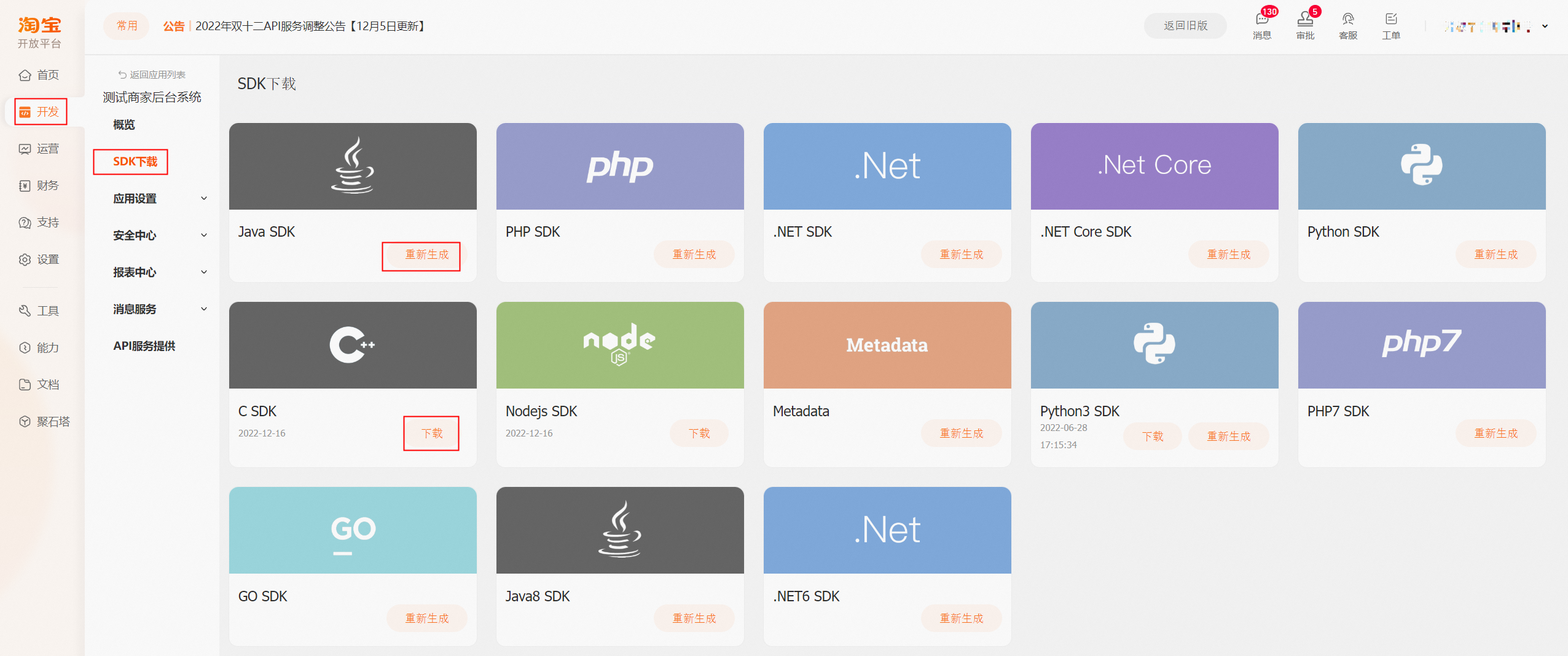Click 返回旧版 button in header
The image size is (1568, 656).
click(1185, 26)
